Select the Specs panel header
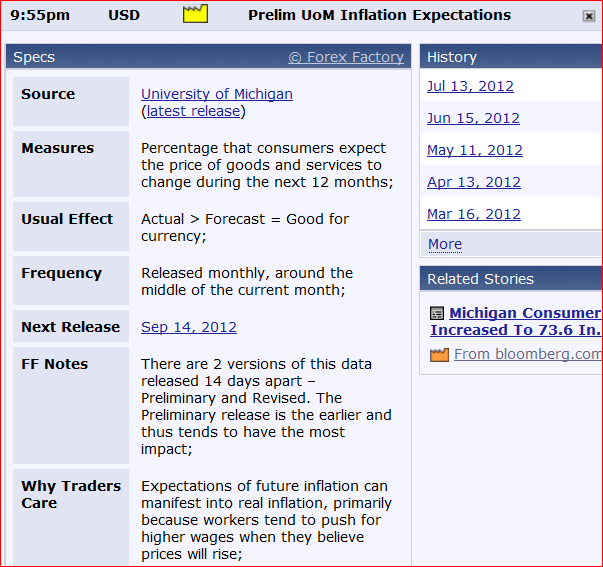 click(x=208, y=57)
